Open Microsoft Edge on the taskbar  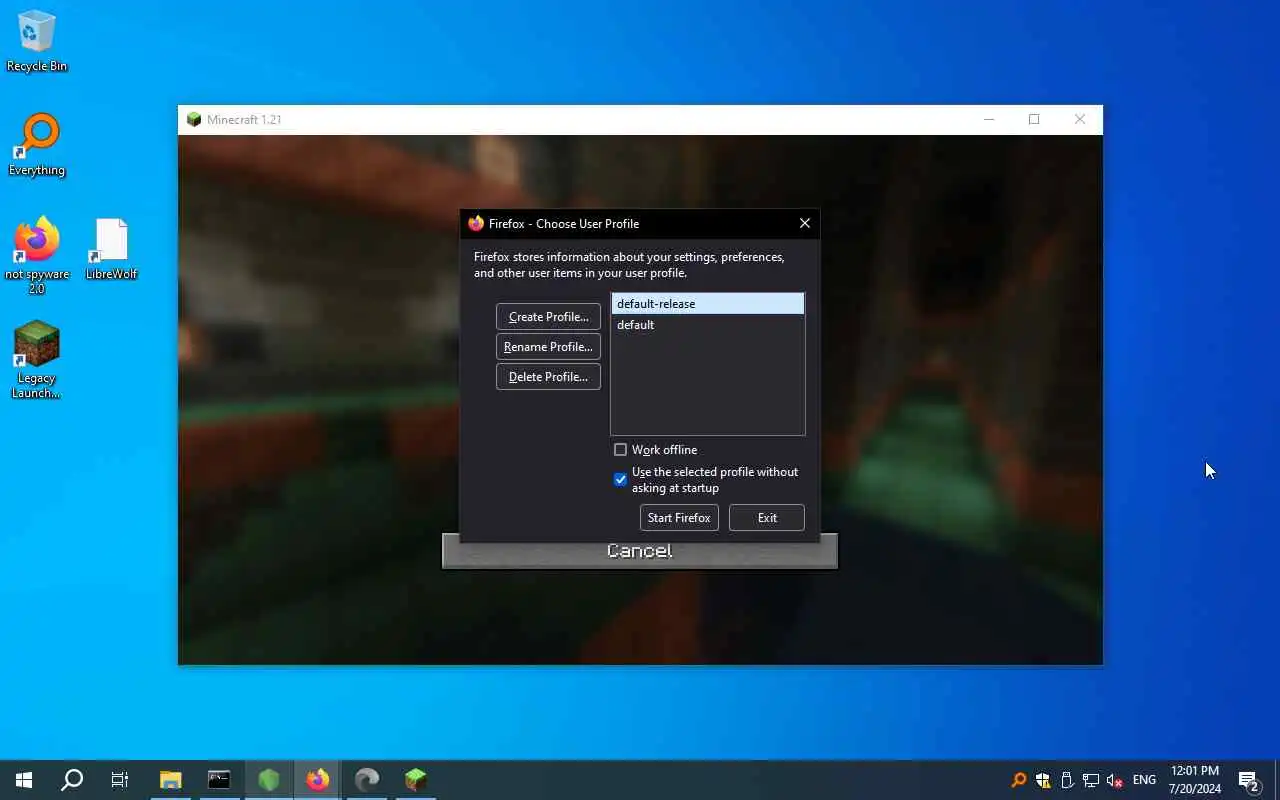point(366,780)
